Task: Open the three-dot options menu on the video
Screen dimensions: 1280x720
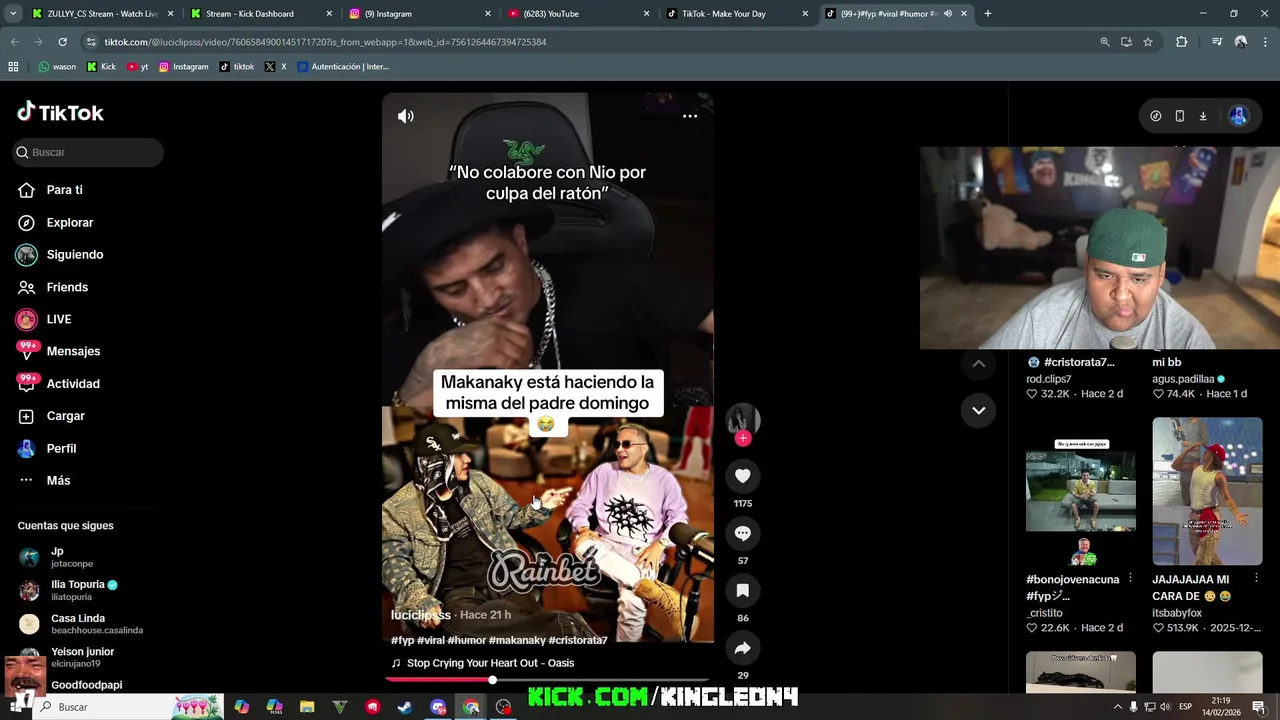Action: [690, 116]
